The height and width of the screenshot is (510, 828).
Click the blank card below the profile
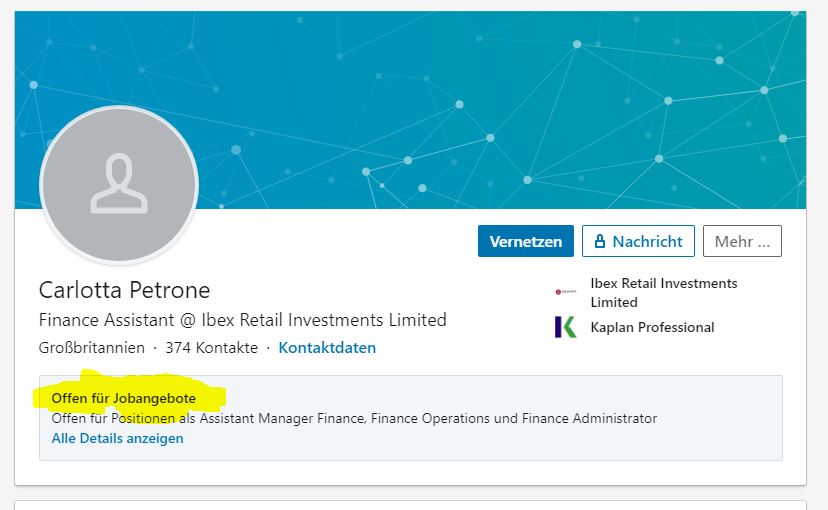pos(410,504)
